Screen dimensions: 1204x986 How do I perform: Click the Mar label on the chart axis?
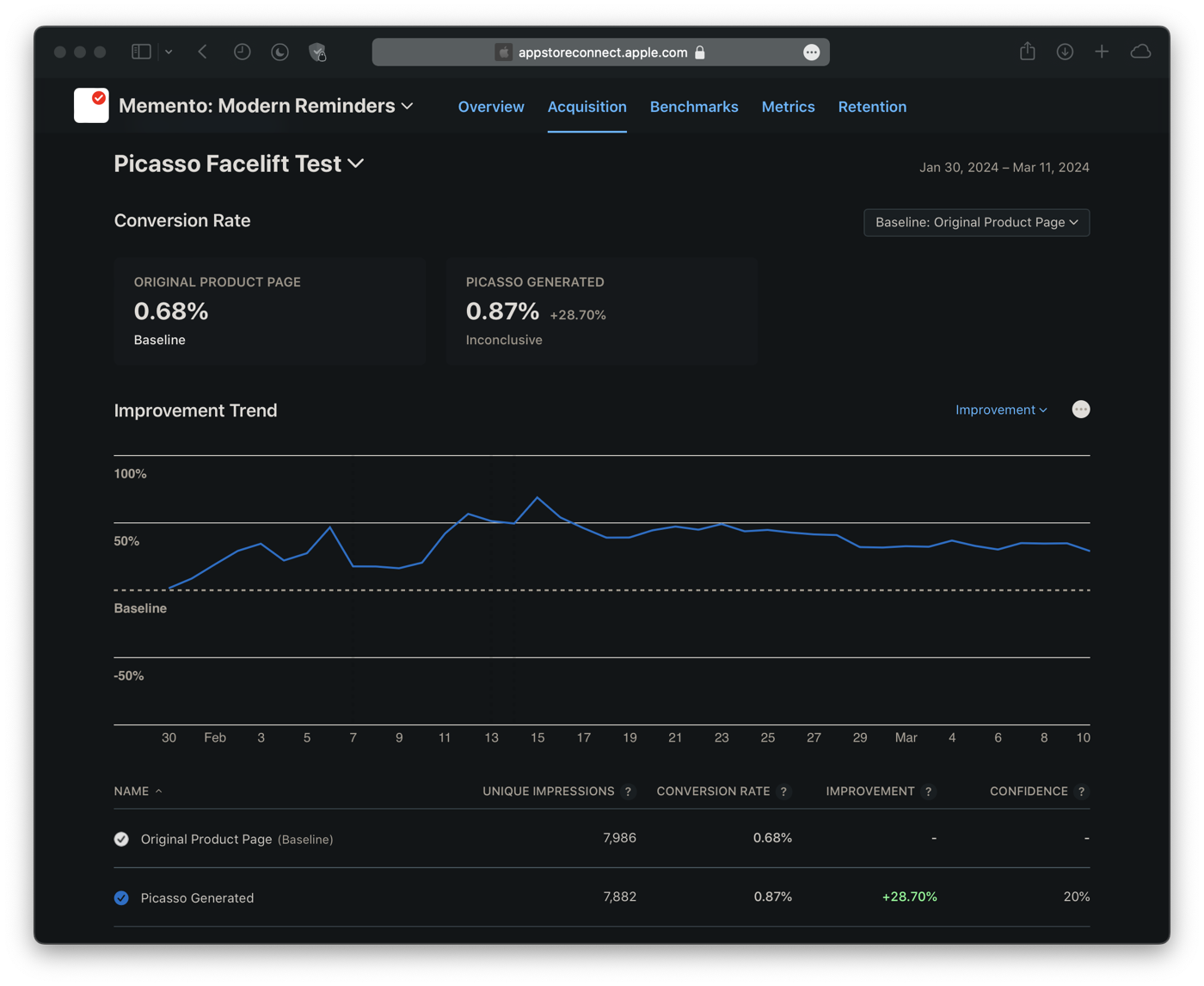pos(906,738)
